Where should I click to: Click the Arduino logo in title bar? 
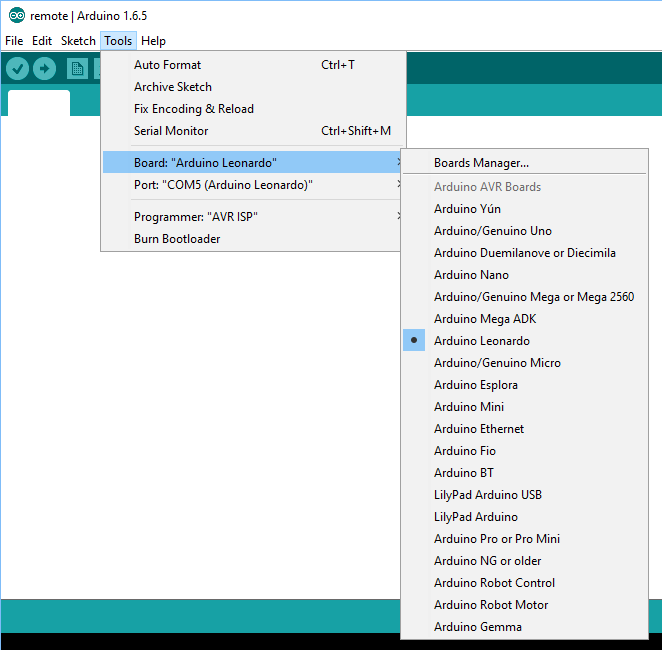tap(16, 16)
